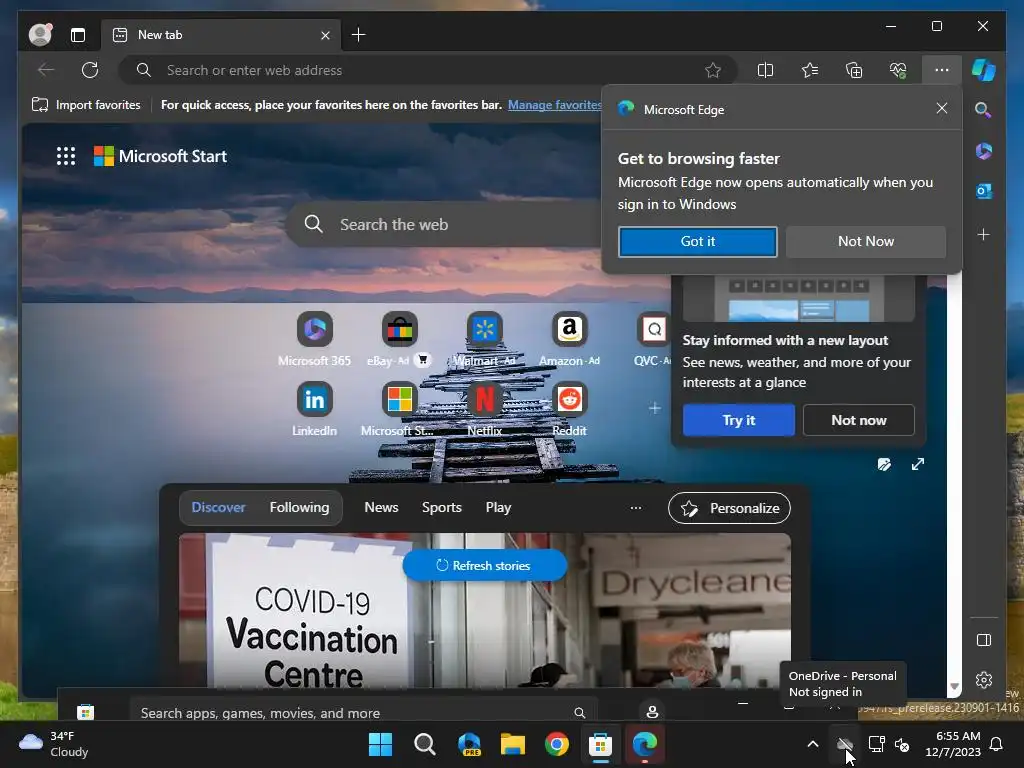Toggle the sidebar hide panel icon
Screen dimensions: 1024x768
pyautogui.click(x=984, y=640)
